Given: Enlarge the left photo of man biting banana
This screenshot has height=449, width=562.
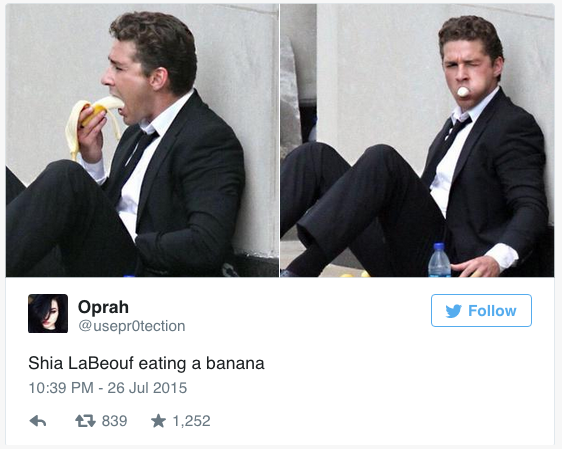Looking at the screenshot, I should 142,140.
